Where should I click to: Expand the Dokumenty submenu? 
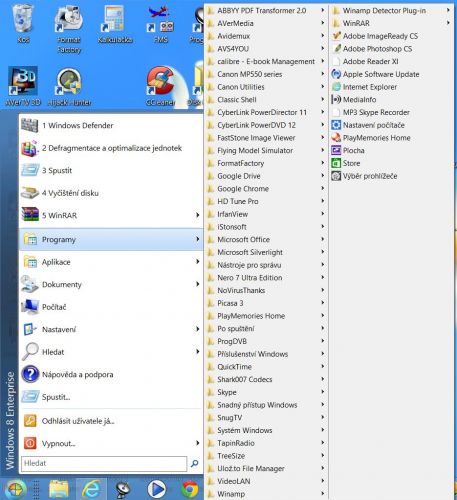[x=111, y=284]
